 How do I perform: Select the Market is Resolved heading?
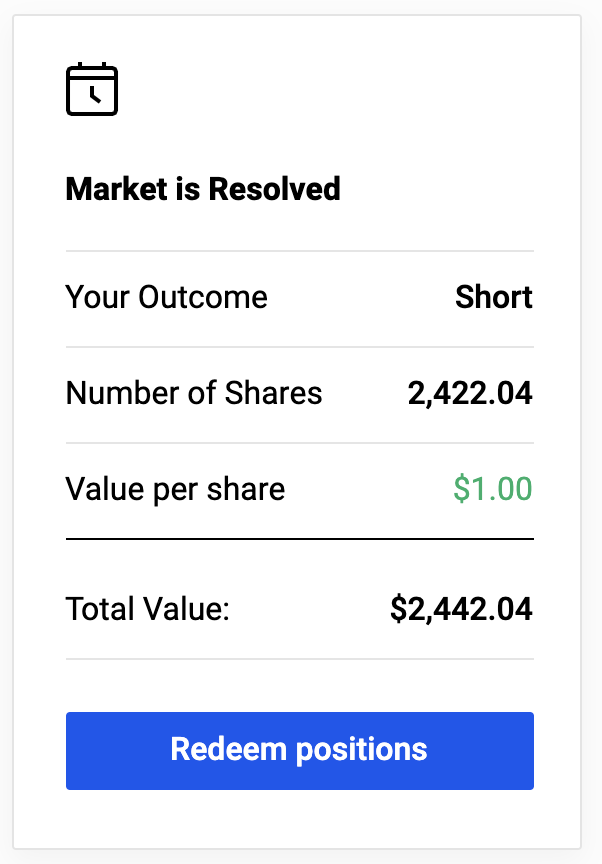pos(203,189)
